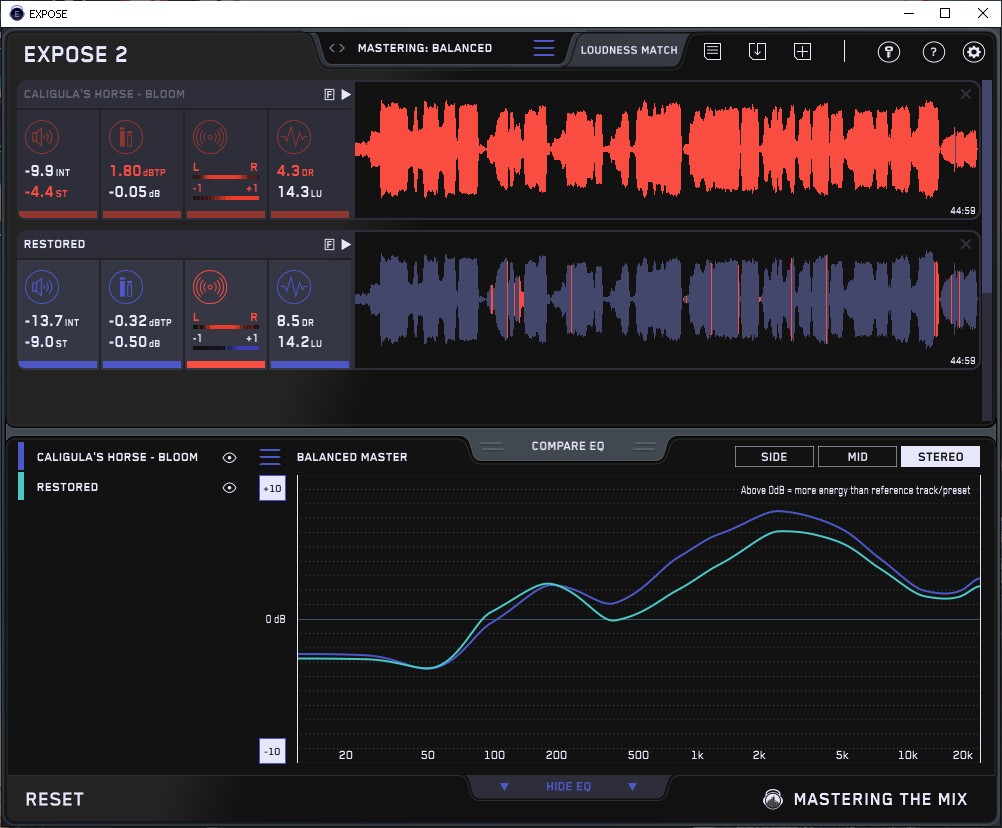Screen dimensions: 1002x828
Task: Click the Mastering The Mix logo
Action: tap(773, 799)
